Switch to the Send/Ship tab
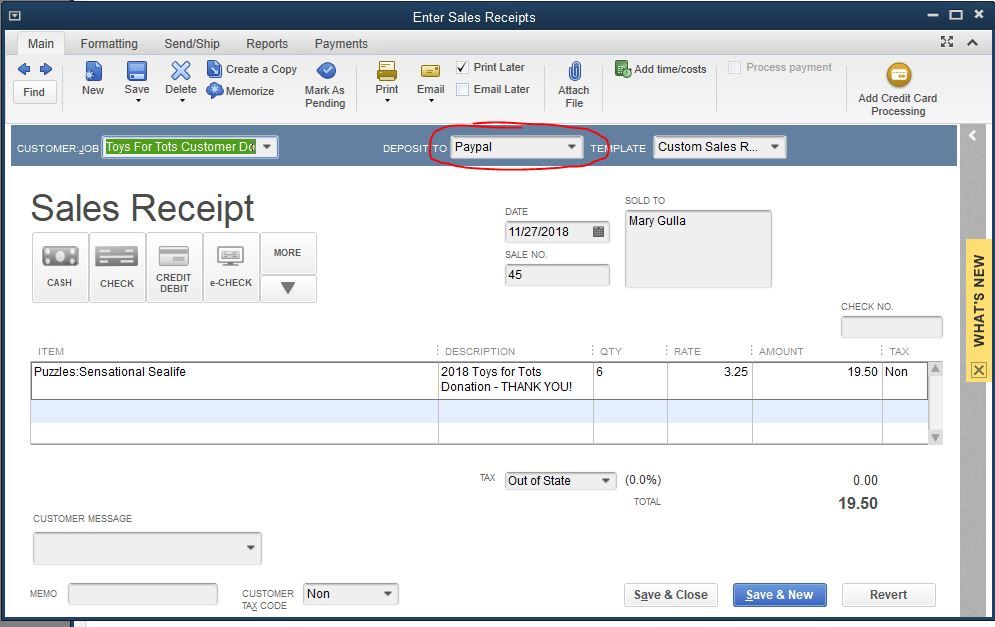 pyautogui.click(x=192, y=43)
